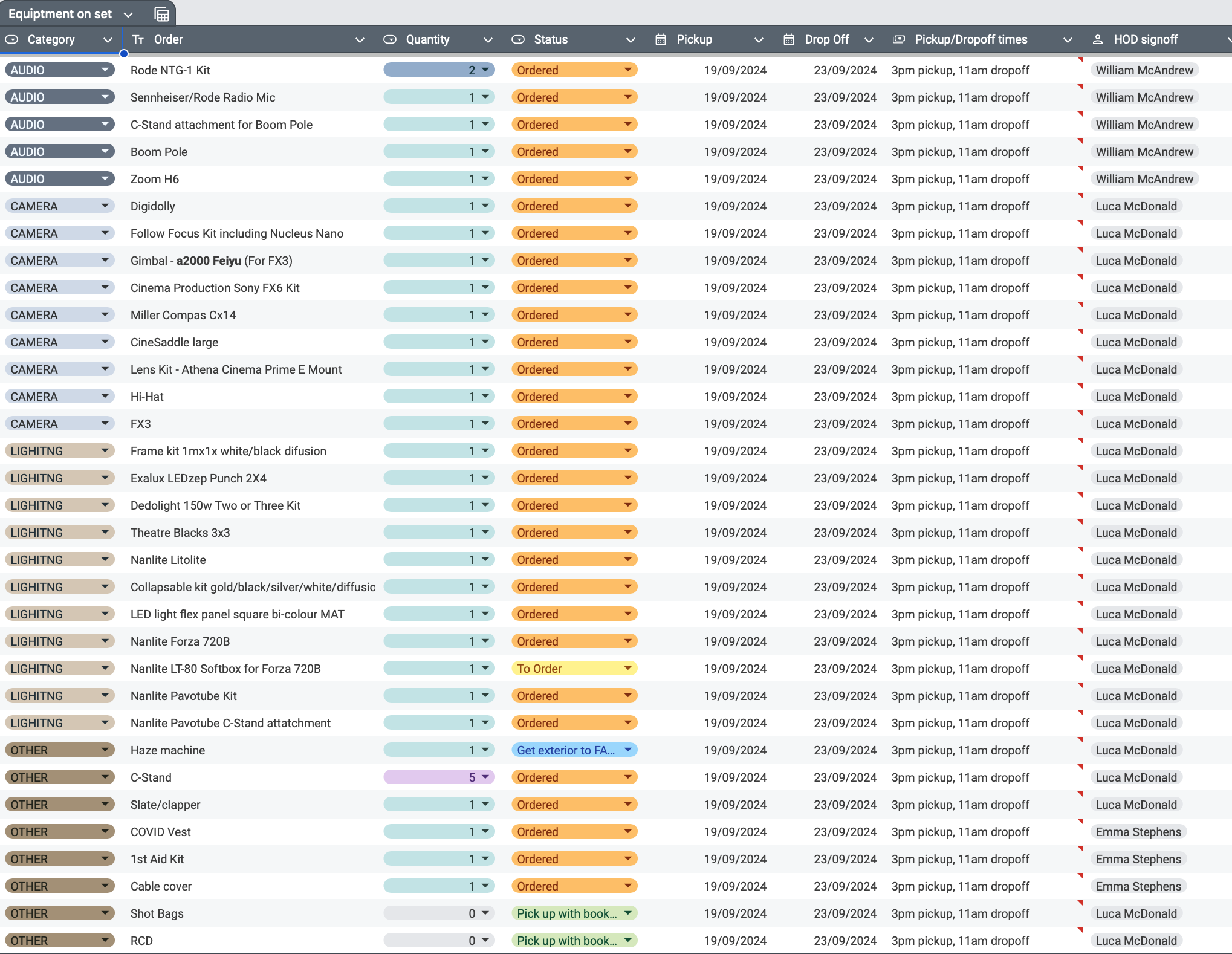Click the text type icon for Order
This screenshot has height=954, width=1232.
138,39
